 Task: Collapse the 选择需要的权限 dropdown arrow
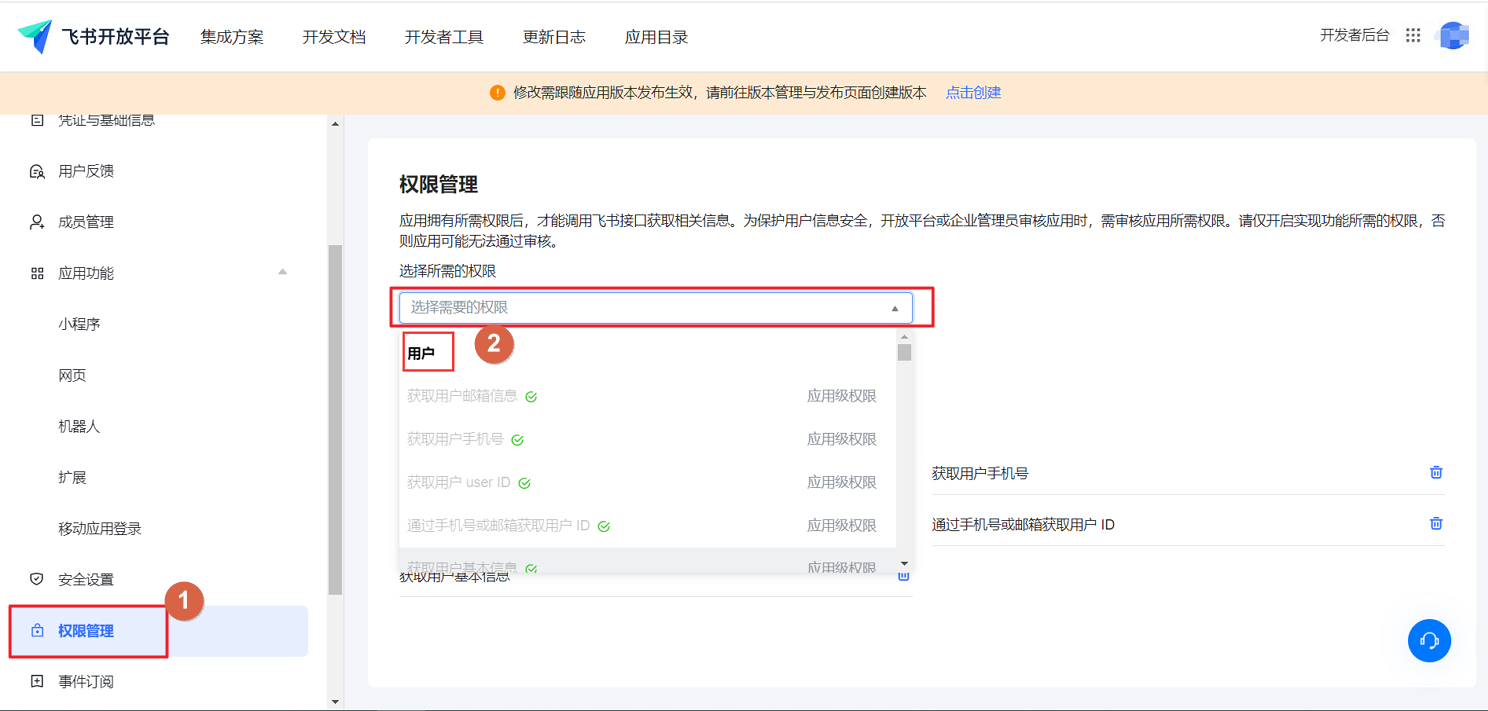[x=895, y=309]
